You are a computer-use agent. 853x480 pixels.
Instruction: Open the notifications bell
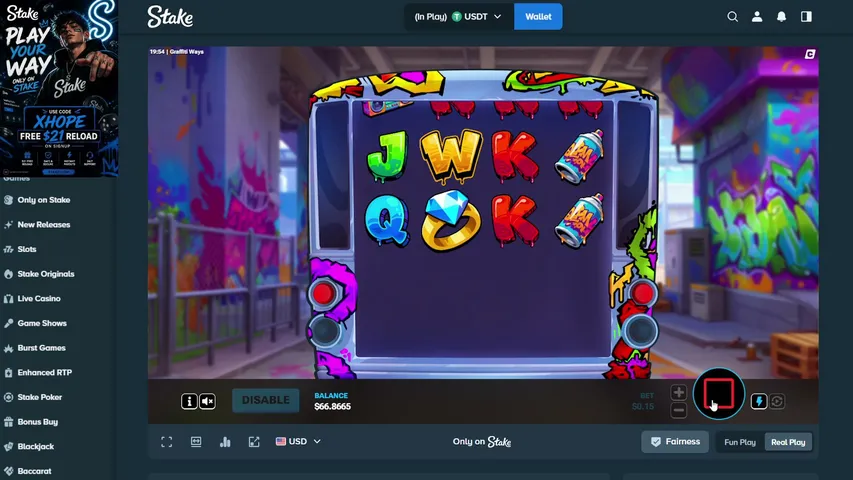(781, 17)
